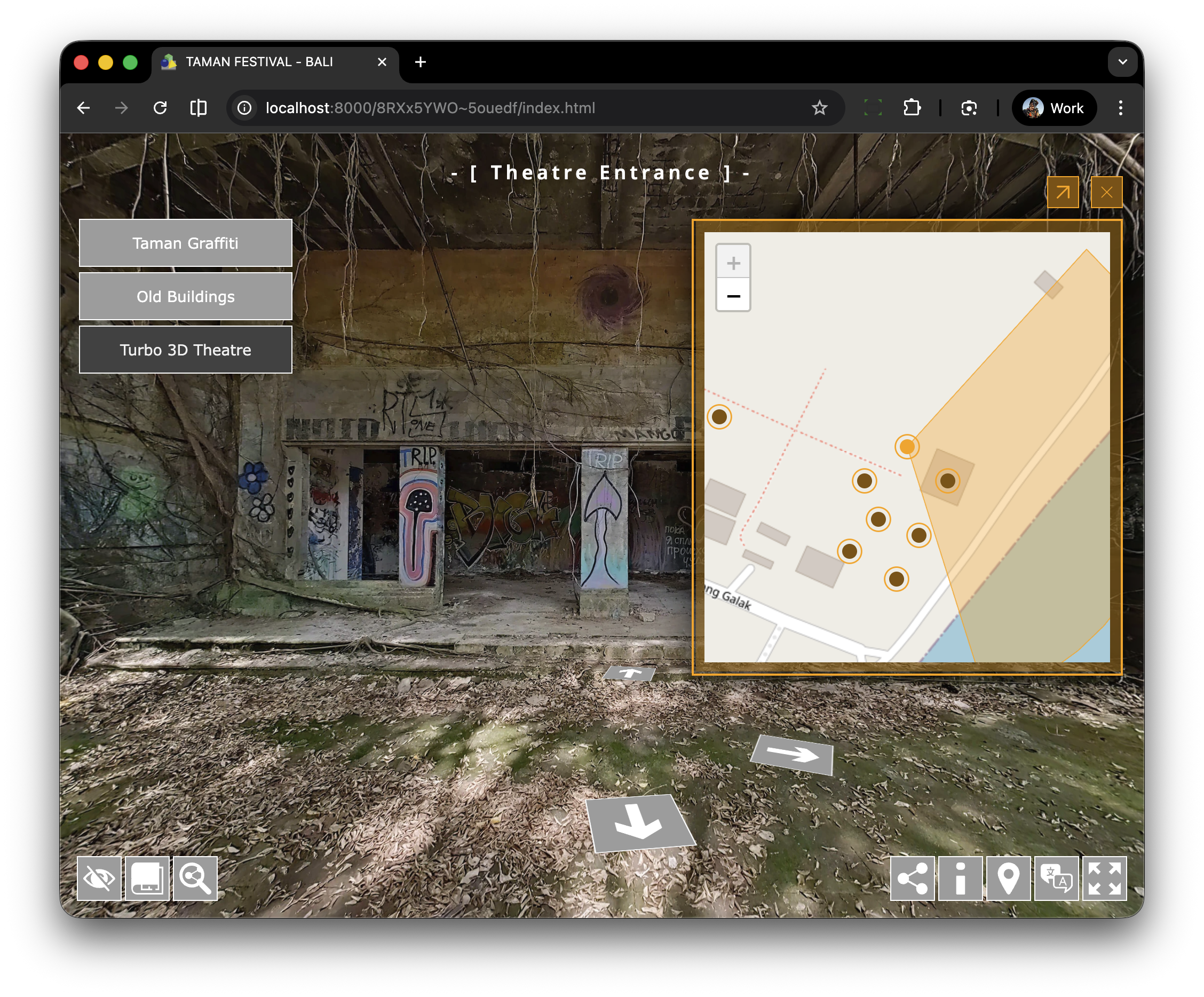Click the large down arrow hotspot
Screen dimensions: 1204x997
click(639, 822)
